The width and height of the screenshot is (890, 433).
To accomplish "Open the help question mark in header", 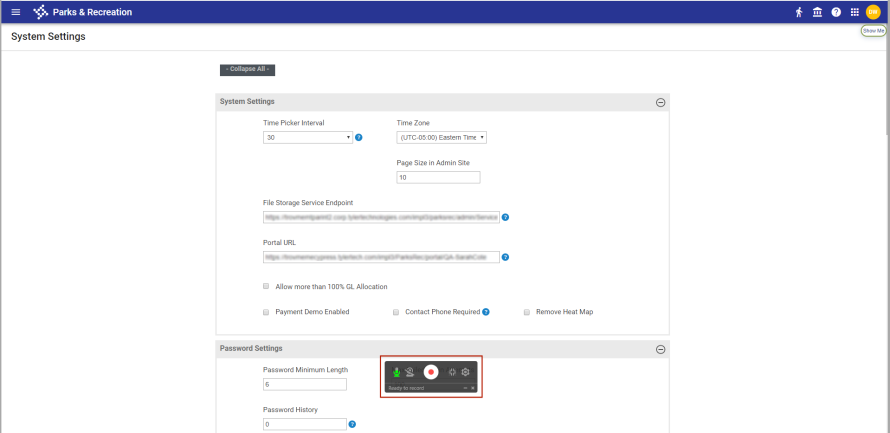I will click(836, 12).
